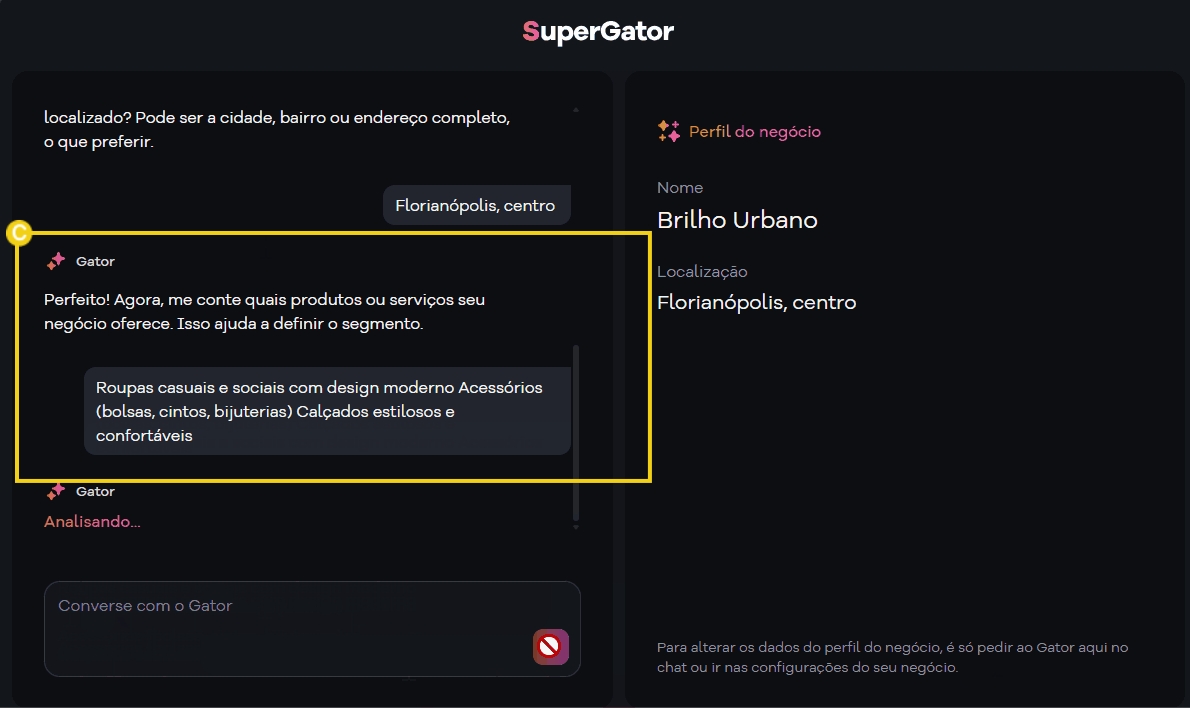The image size is (1190, 708).
Task: Click the "Localização" field label
Action: tap(702, 272)
